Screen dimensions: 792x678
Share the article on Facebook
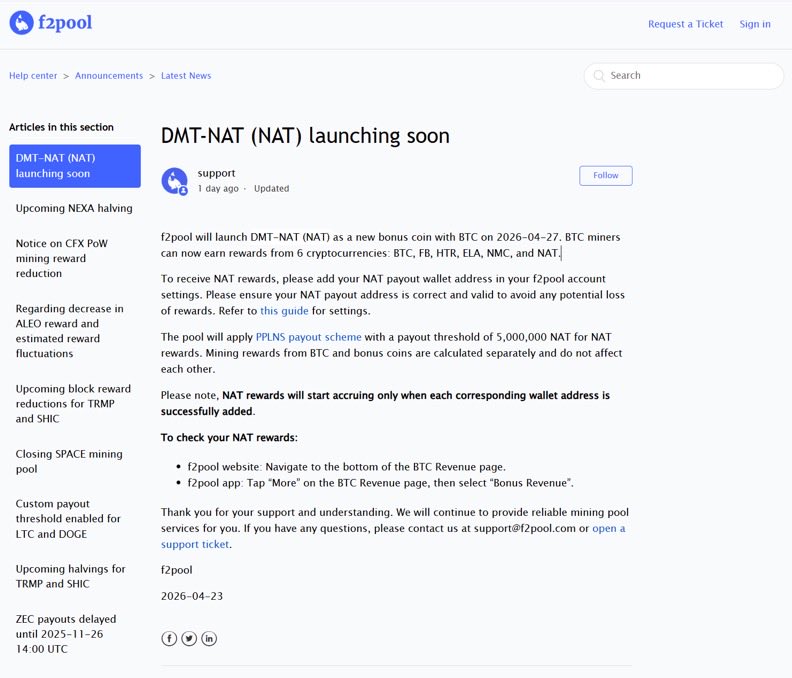[169, 639]
